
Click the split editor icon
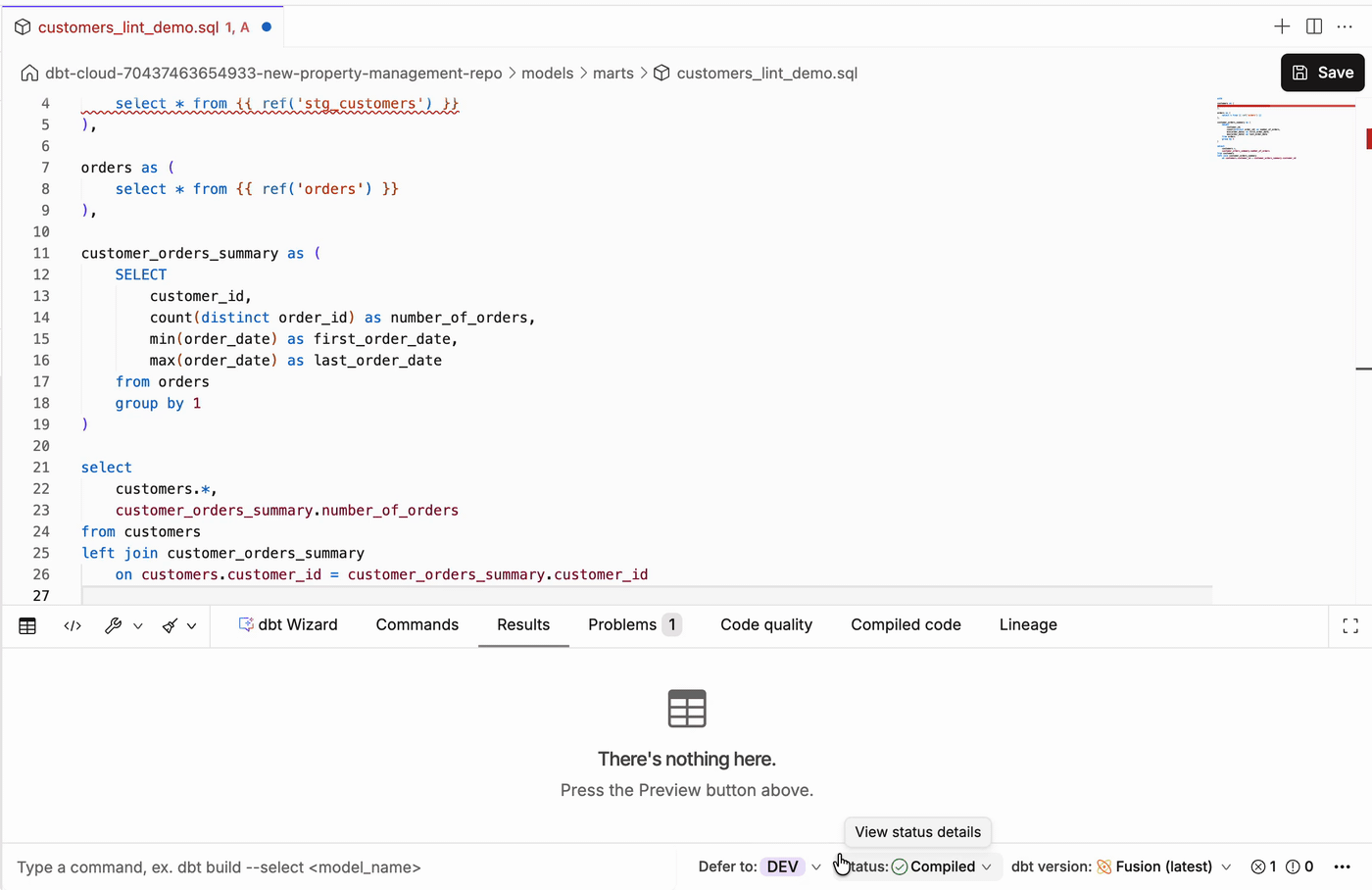(1314, 26)
